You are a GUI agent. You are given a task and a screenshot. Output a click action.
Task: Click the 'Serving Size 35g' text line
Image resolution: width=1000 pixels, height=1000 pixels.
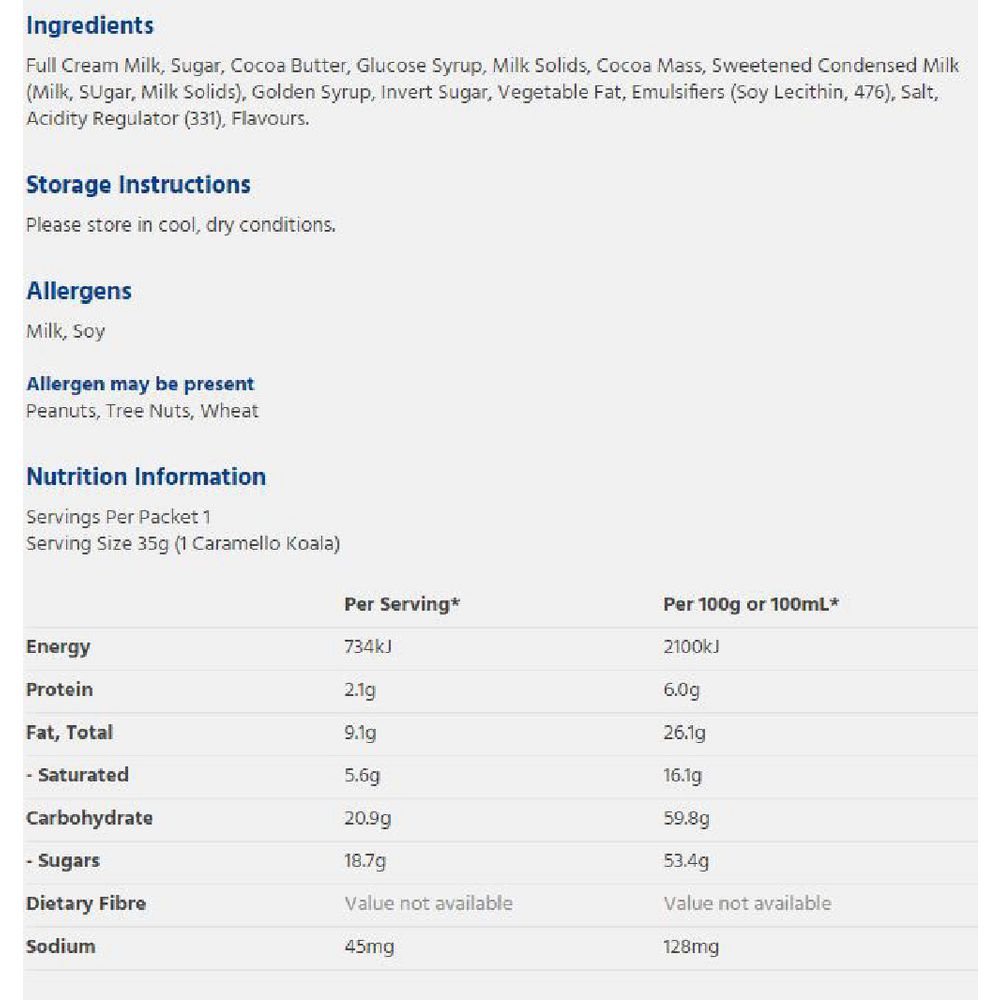(183, 544)
